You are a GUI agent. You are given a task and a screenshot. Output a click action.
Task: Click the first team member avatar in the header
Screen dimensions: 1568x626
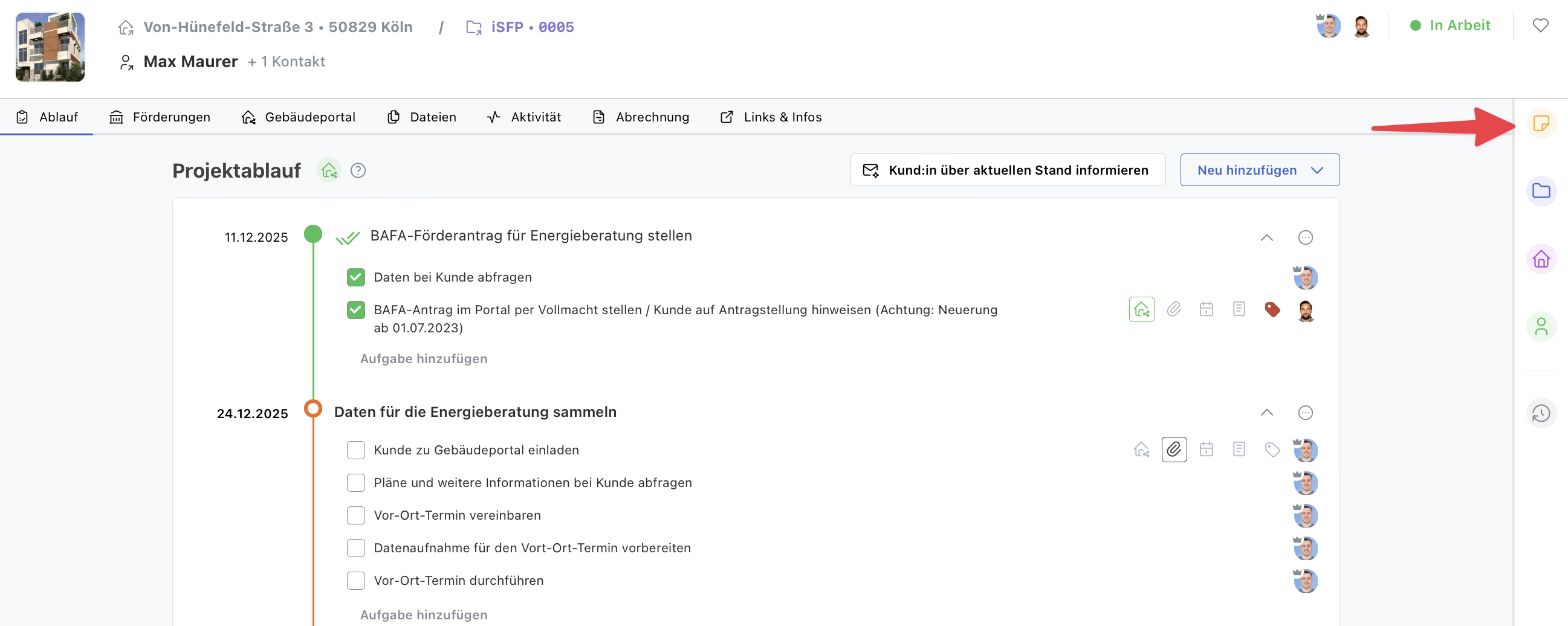1327,26
